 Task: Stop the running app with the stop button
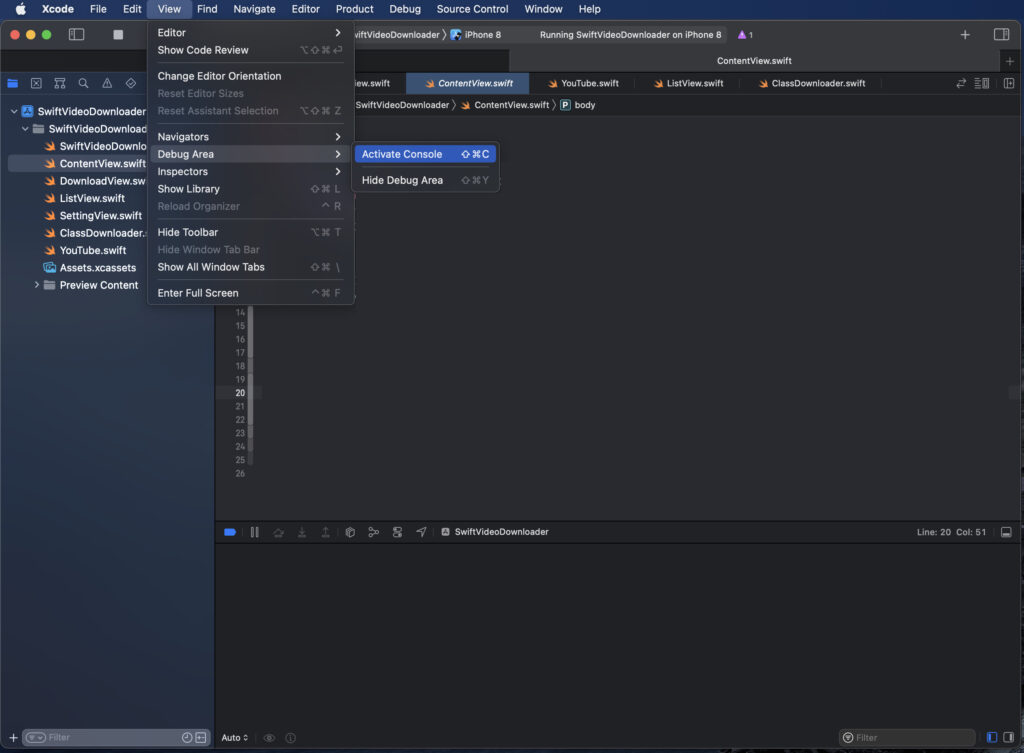118,35
